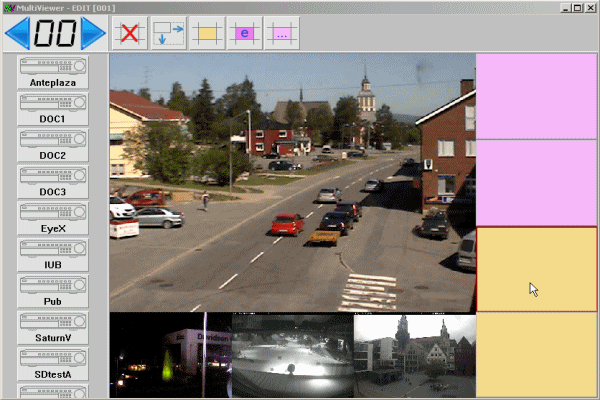Click the move/resize cell arrows icon
The width and height of the screenshot is (600, 400).
(x=169, y=33)
